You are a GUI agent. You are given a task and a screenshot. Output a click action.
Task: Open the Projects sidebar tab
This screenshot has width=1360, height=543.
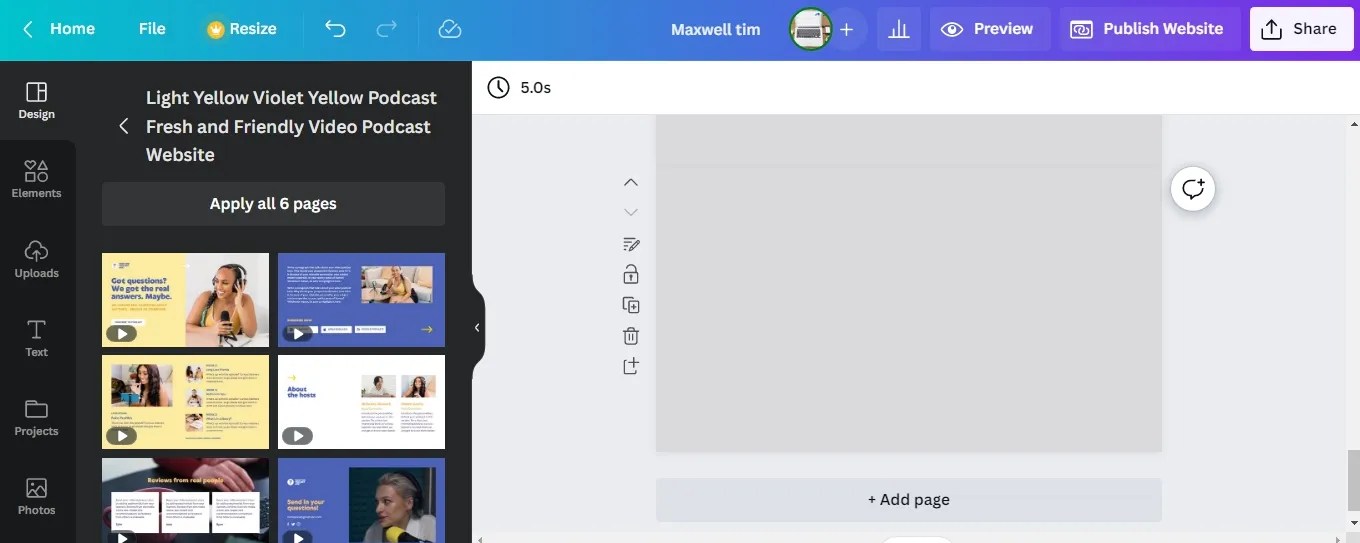[x=36, y=417]
